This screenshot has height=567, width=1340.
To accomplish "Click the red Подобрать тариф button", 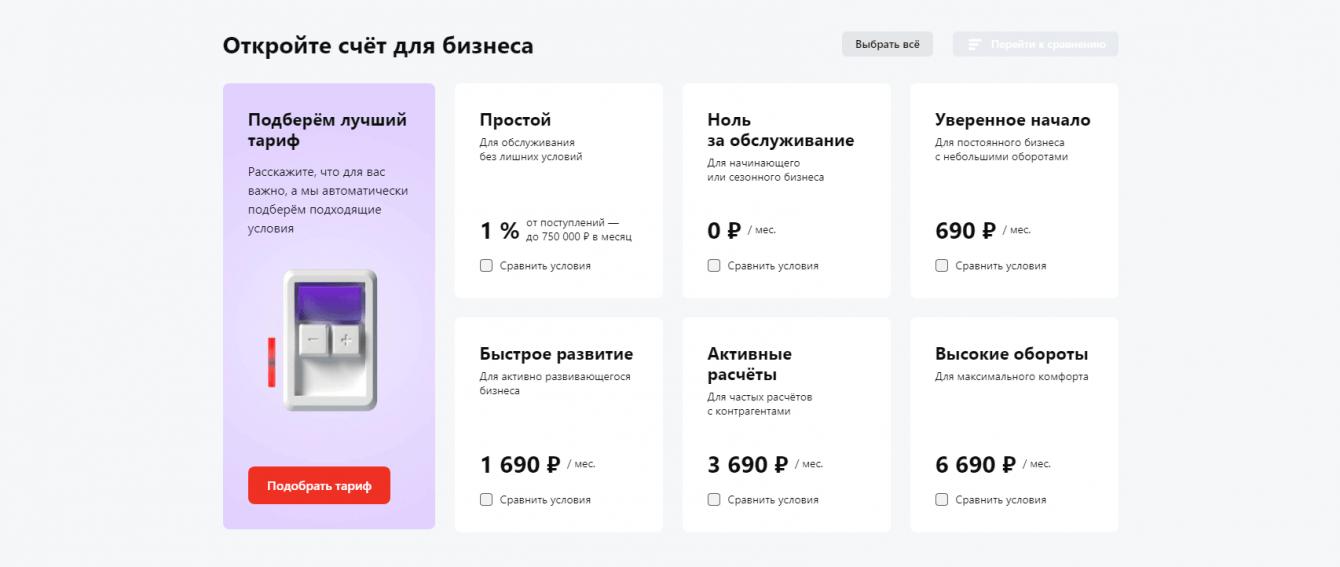I will [x=319, y=486].
